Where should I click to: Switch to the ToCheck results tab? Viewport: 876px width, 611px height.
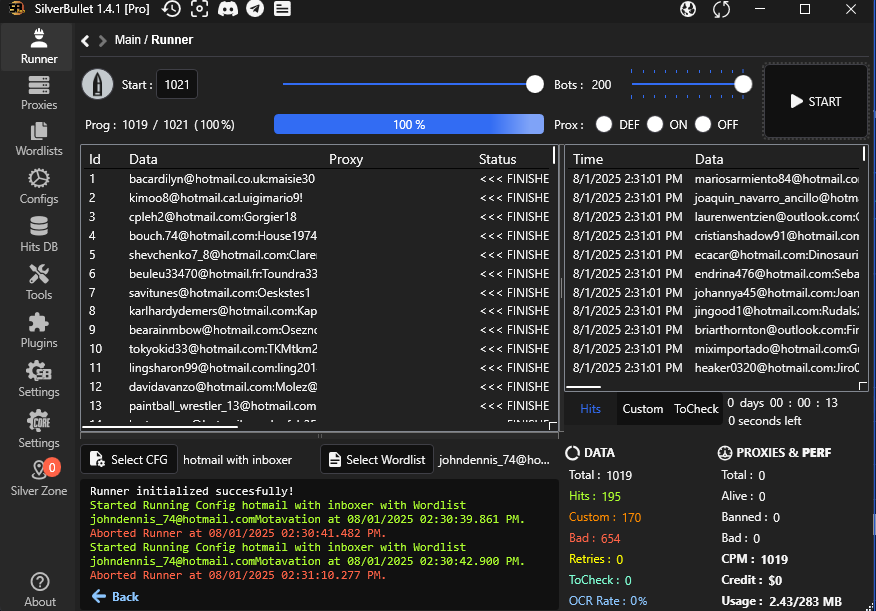point(696,409)
